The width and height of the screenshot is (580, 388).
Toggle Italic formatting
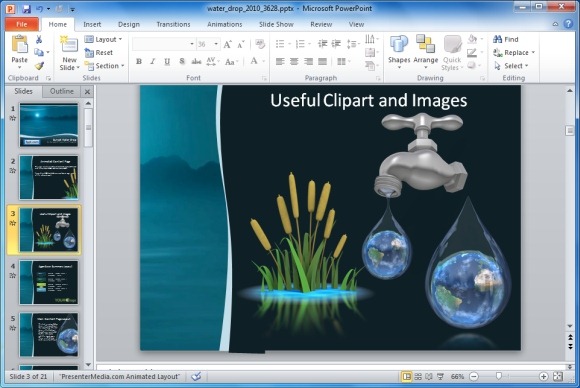(152, 61)
